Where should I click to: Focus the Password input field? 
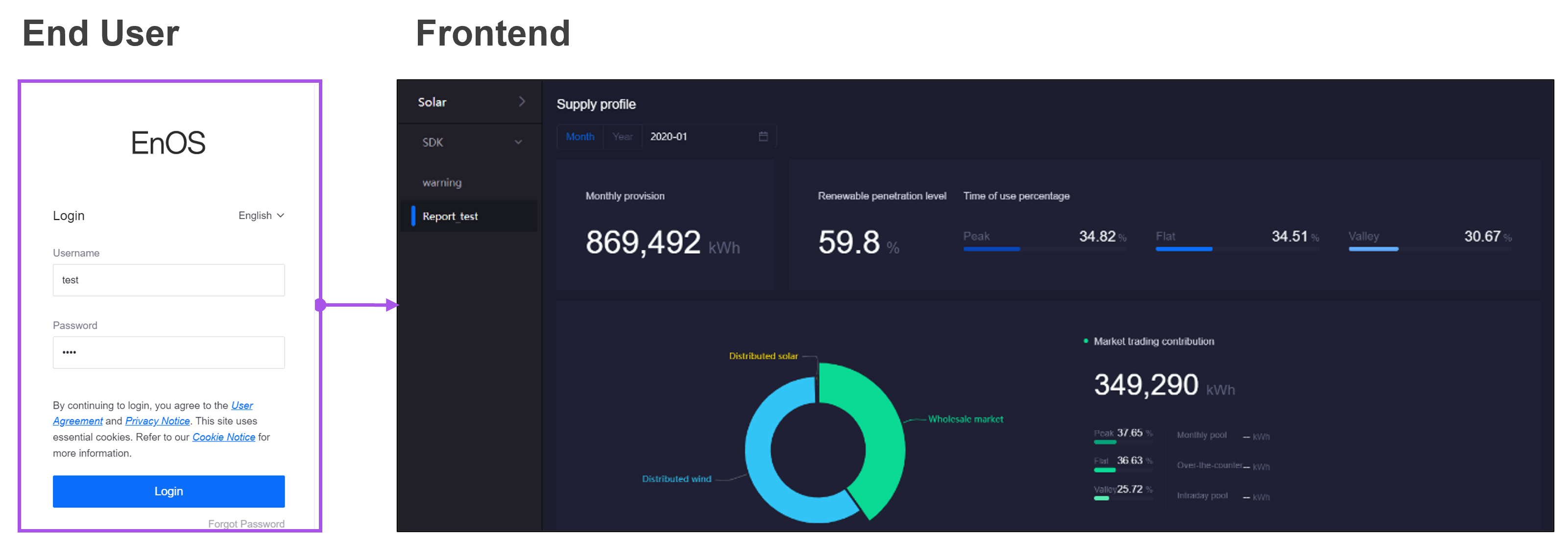coord(169,352)
